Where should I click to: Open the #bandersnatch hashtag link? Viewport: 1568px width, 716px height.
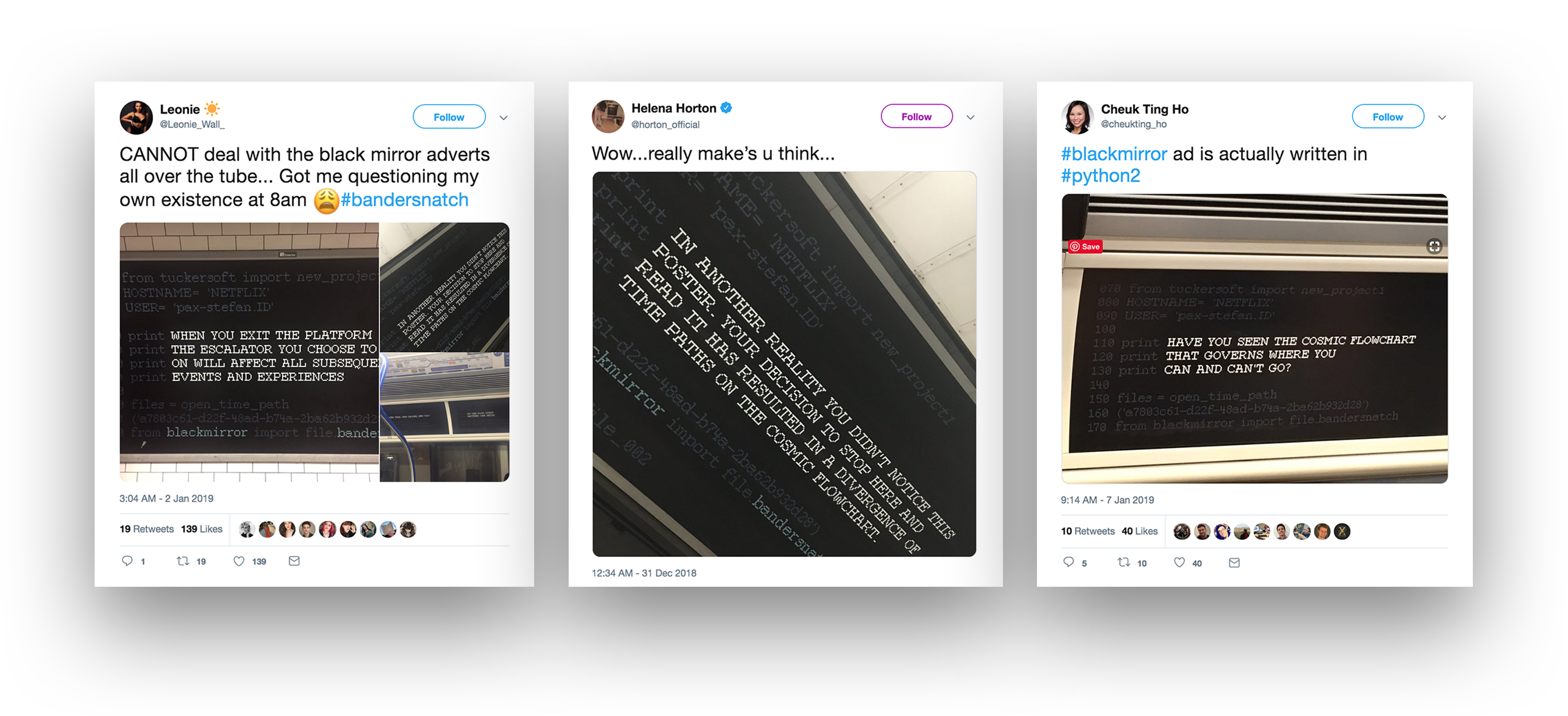(x=404, y=200)
